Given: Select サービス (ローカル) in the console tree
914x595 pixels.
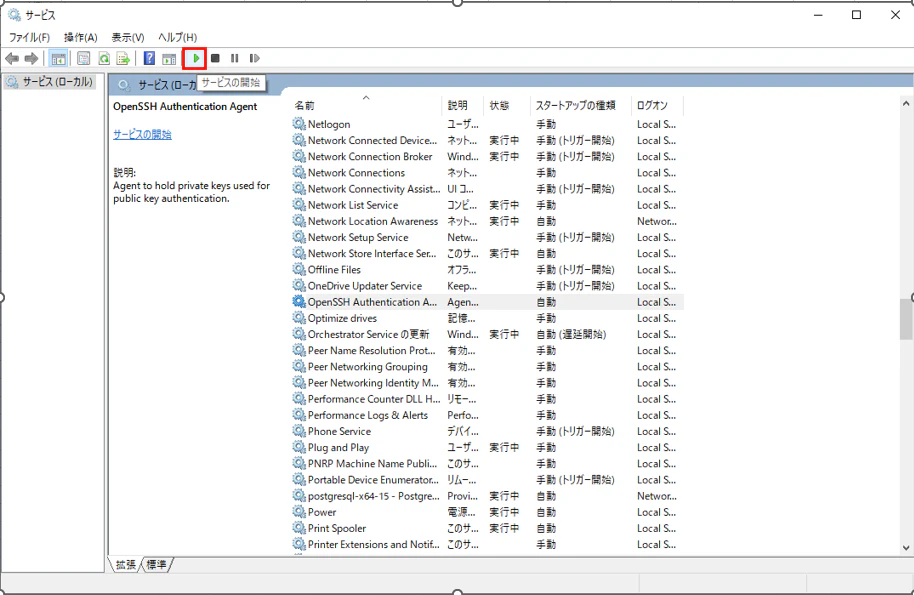Looking at the screenshot, I should tap(50, 82).
